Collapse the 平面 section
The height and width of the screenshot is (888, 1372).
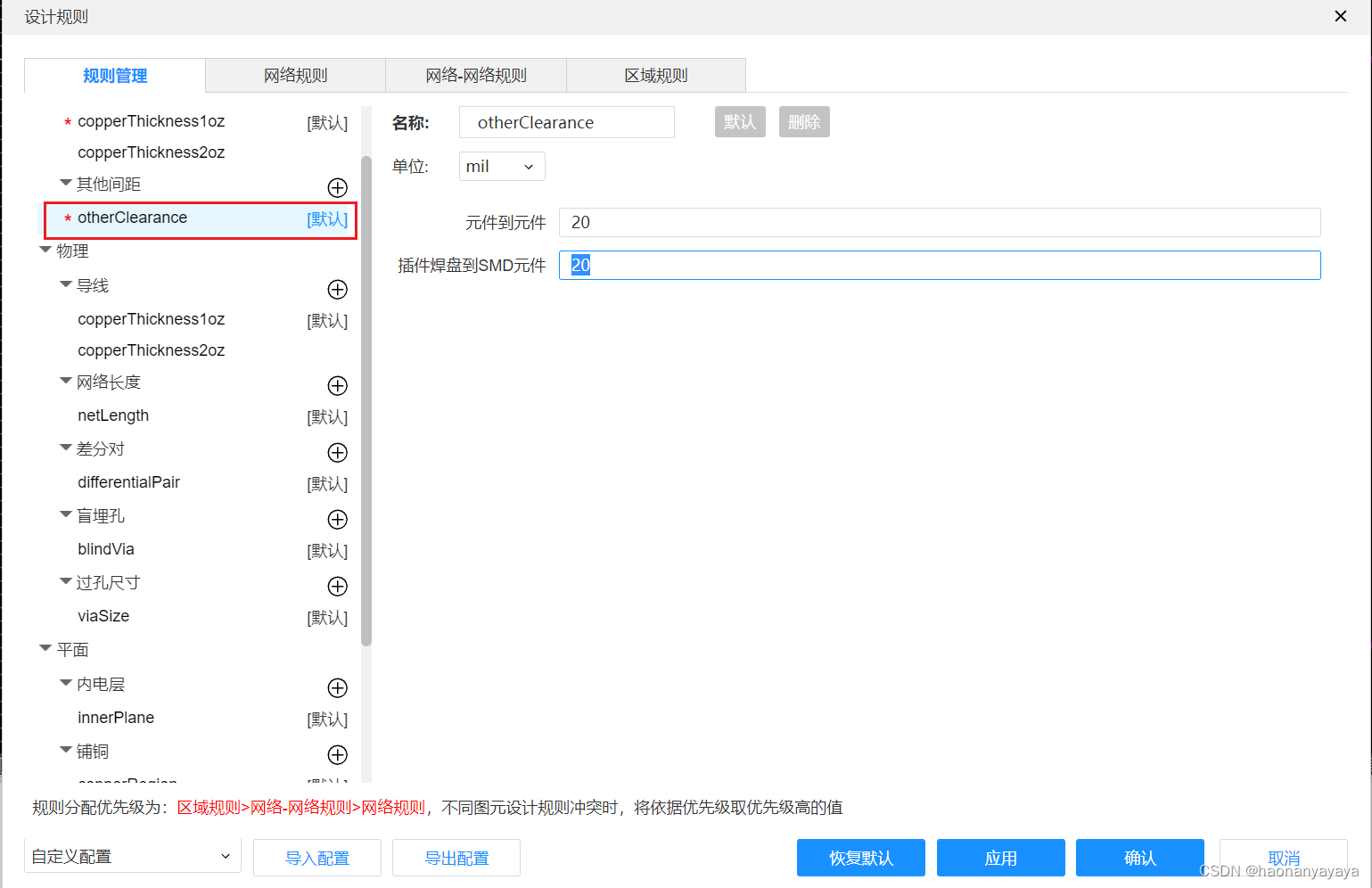tap(45, 648)
